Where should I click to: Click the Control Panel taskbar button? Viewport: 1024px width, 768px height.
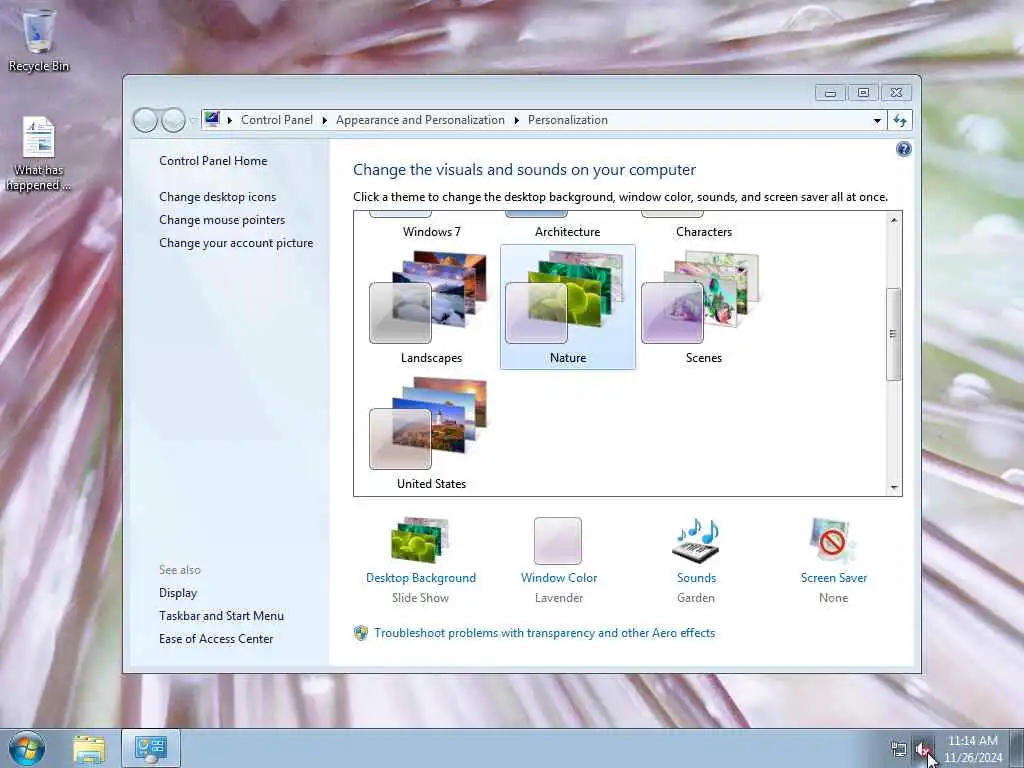[151, 749]
